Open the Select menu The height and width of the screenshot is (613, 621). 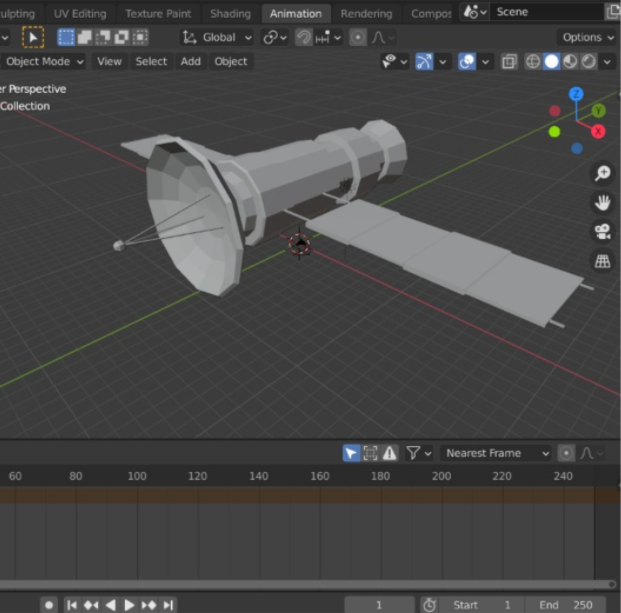click(151, 62)
